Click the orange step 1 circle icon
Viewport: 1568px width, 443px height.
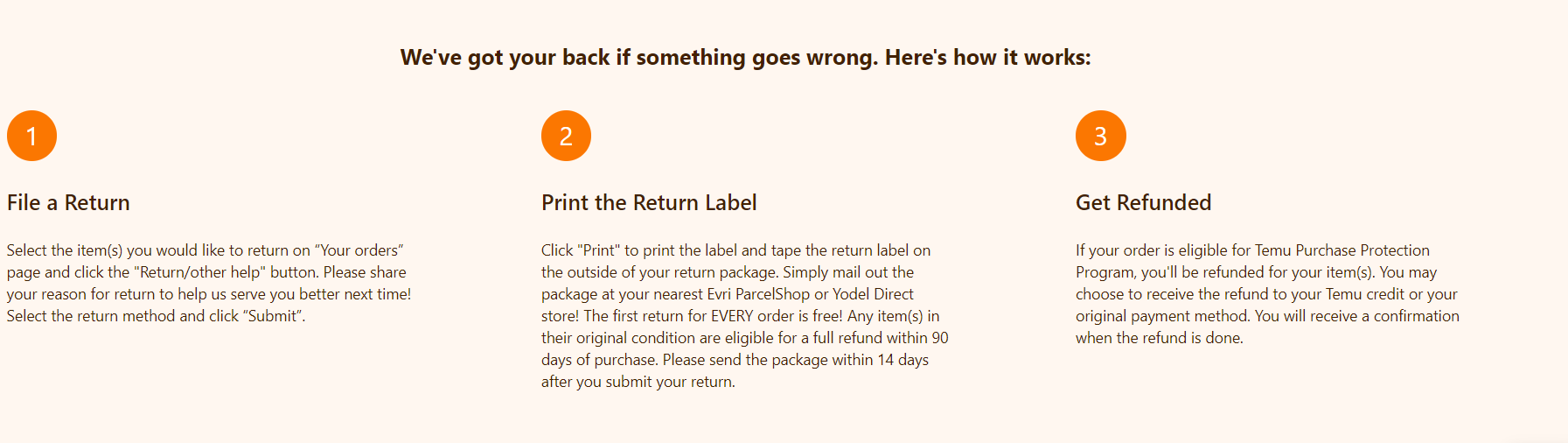coord(31,136)
